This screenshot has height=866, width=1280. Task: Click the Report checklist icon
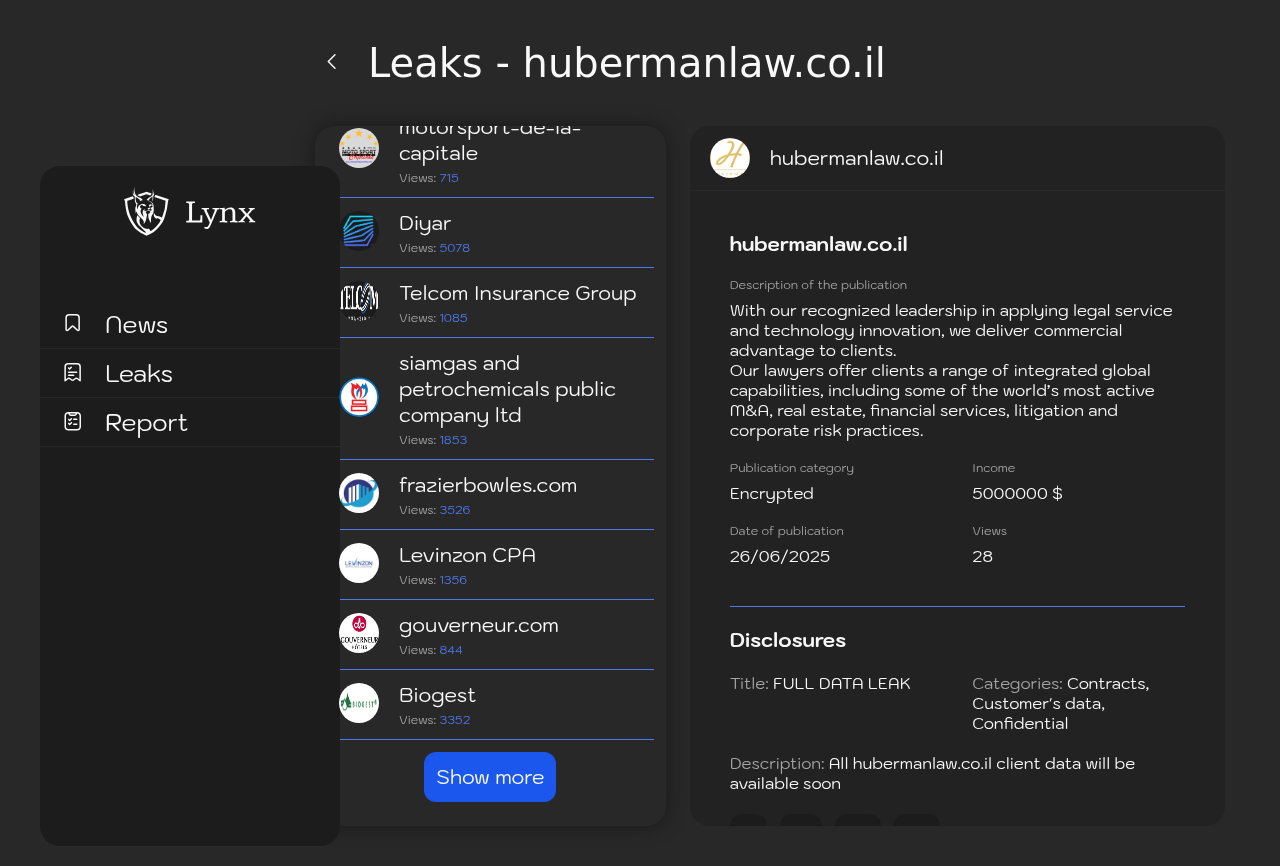tap(73, 421)
